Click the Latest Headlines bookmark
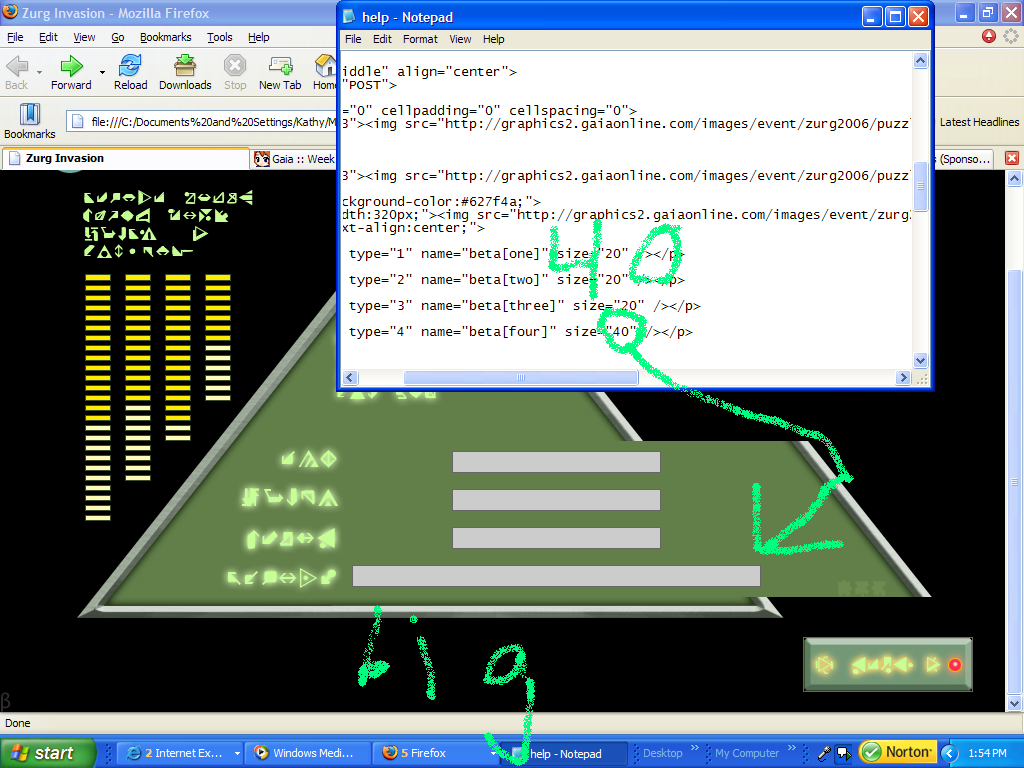This screenshot has width=1024, height=768. pos(979,122)
